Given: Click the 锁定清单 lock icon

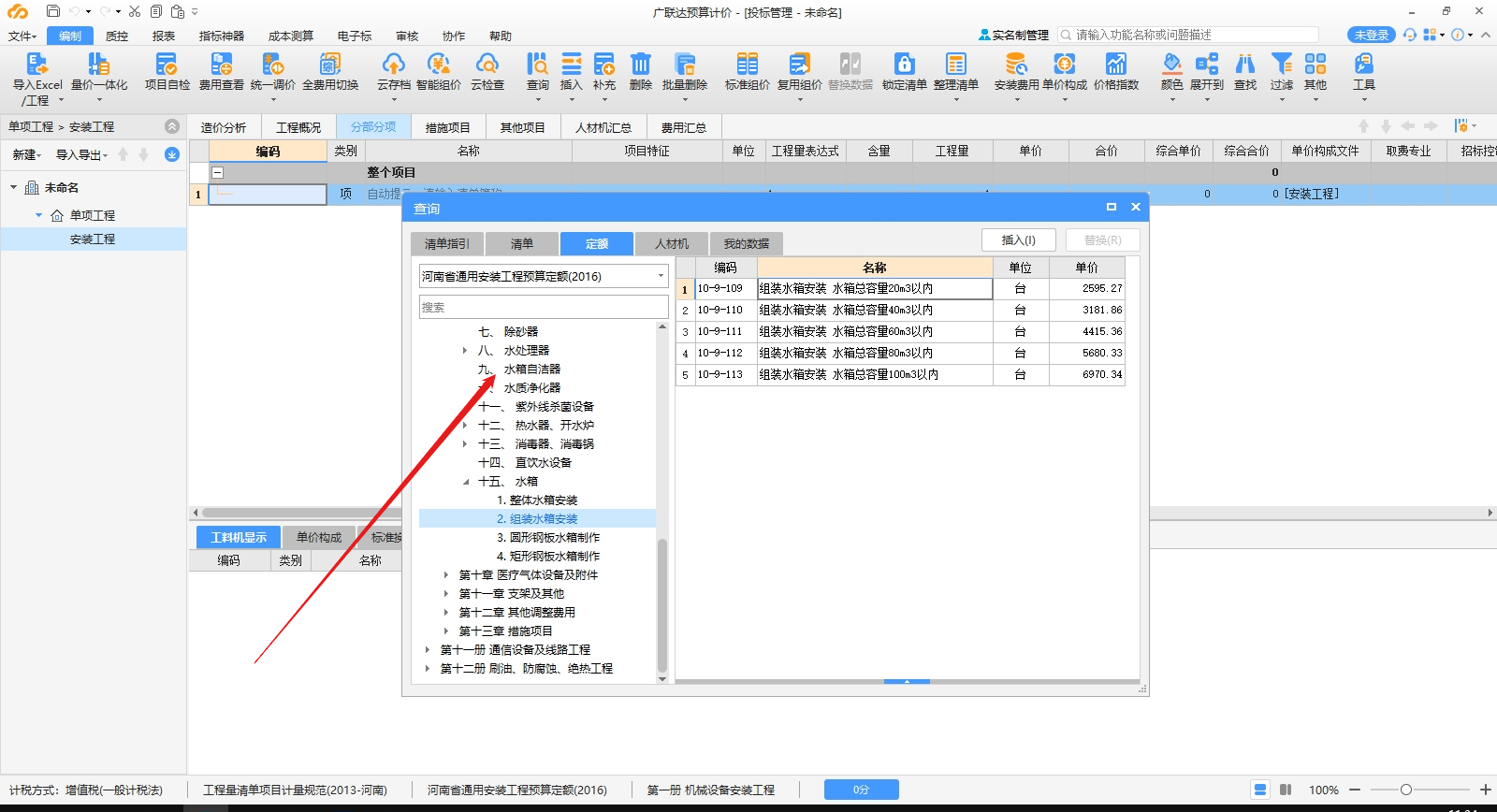Looking at the screenshot, I should point(905,72).
